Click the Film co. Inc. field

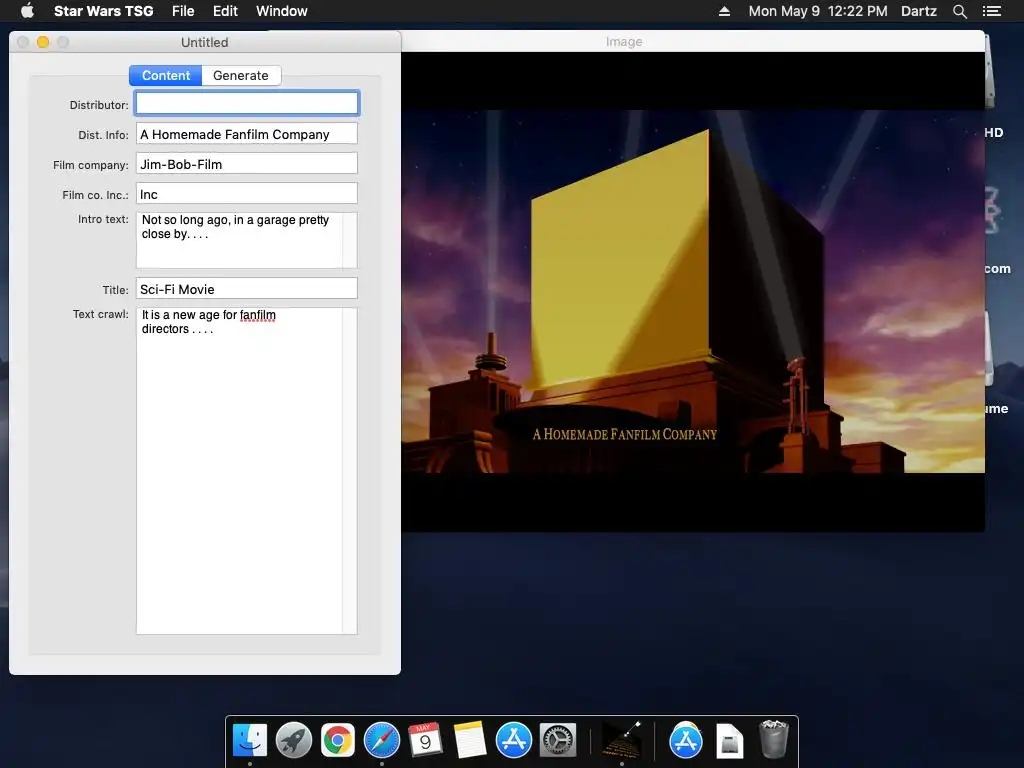[x=247, y=194]
